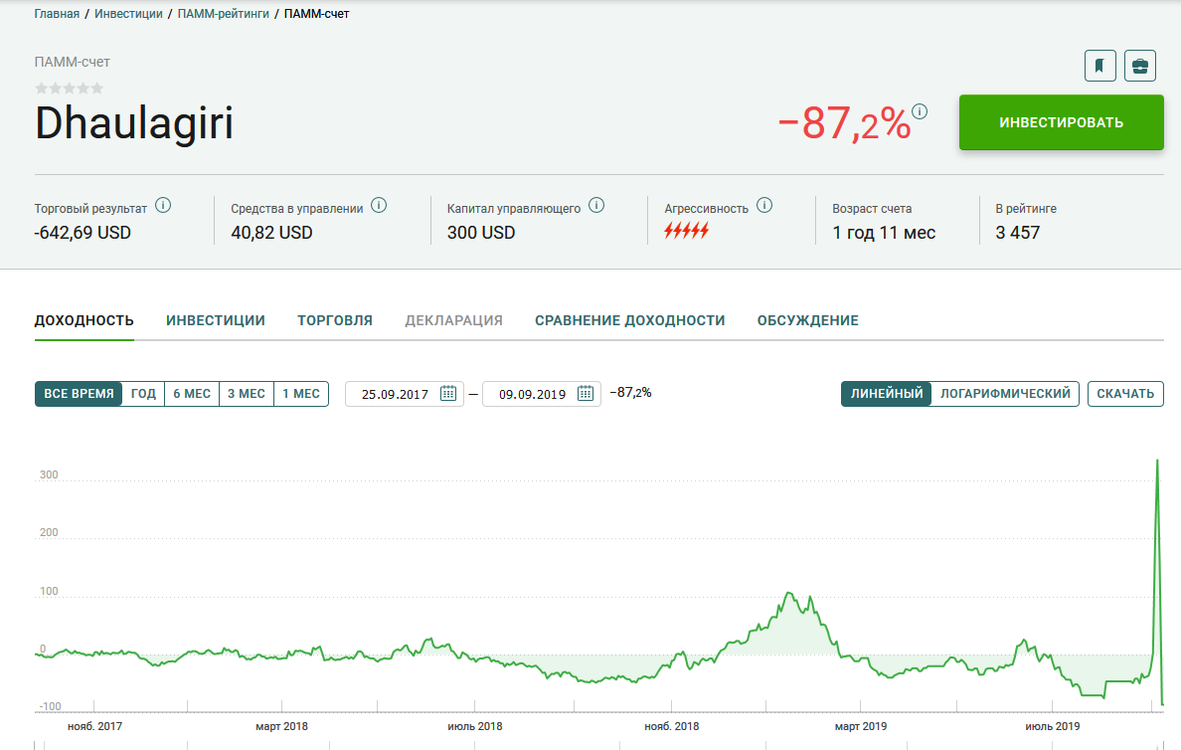Open info icon for Агрессивность
Screen dimensions: 1181x750
[x=764, y=205]
